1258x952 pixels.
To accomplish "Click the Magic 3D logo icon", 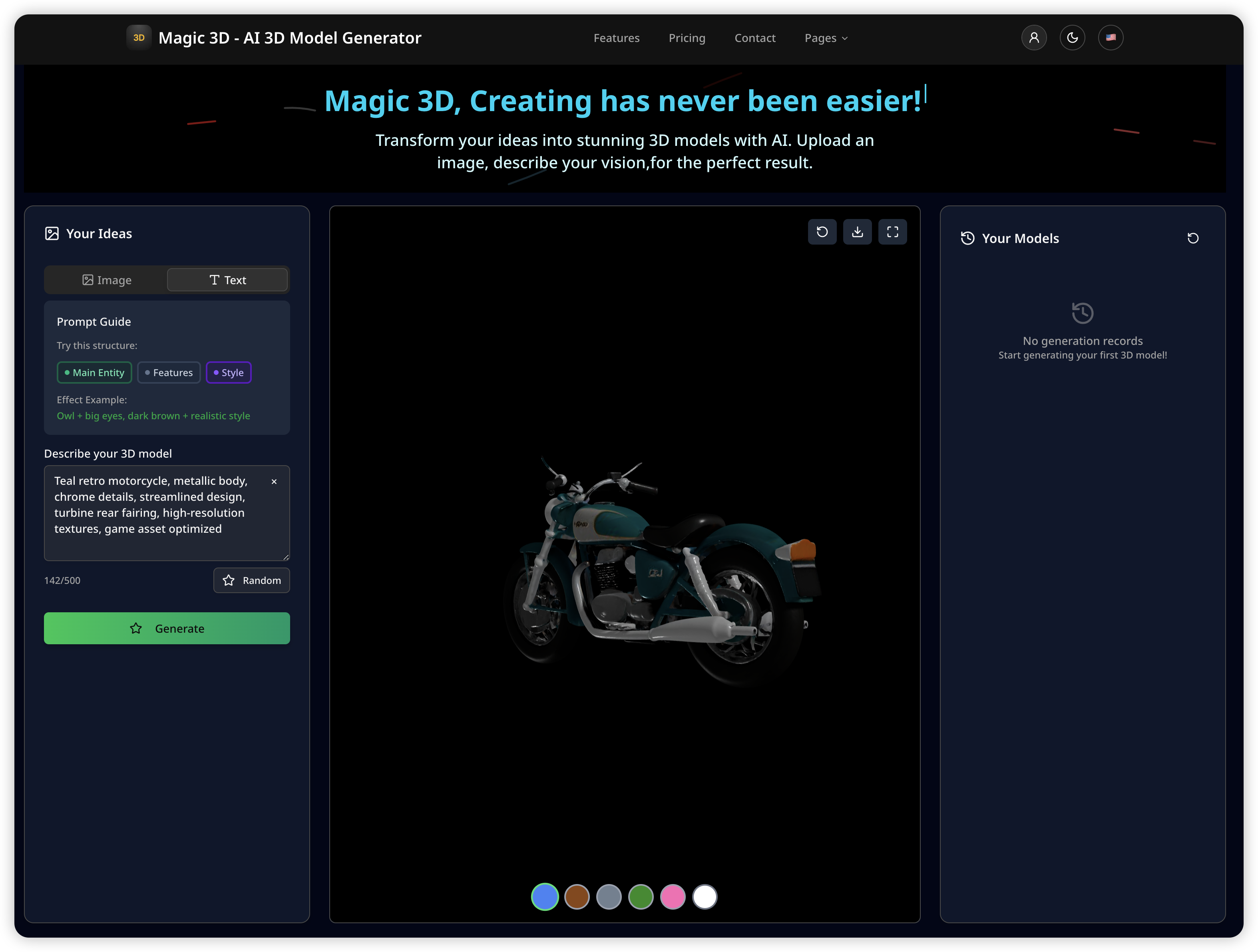I will (x=139, y=38).
